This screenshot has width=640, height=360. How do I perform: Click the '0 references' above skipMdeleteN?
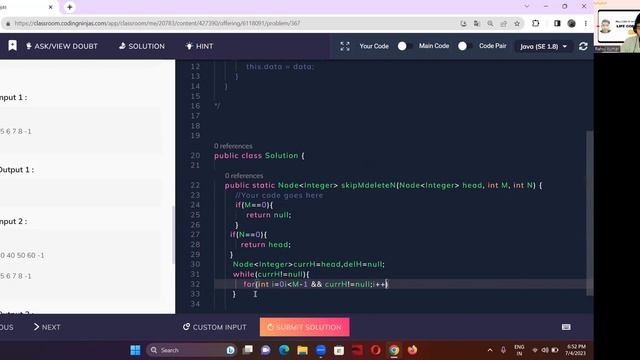pos(244,176)
